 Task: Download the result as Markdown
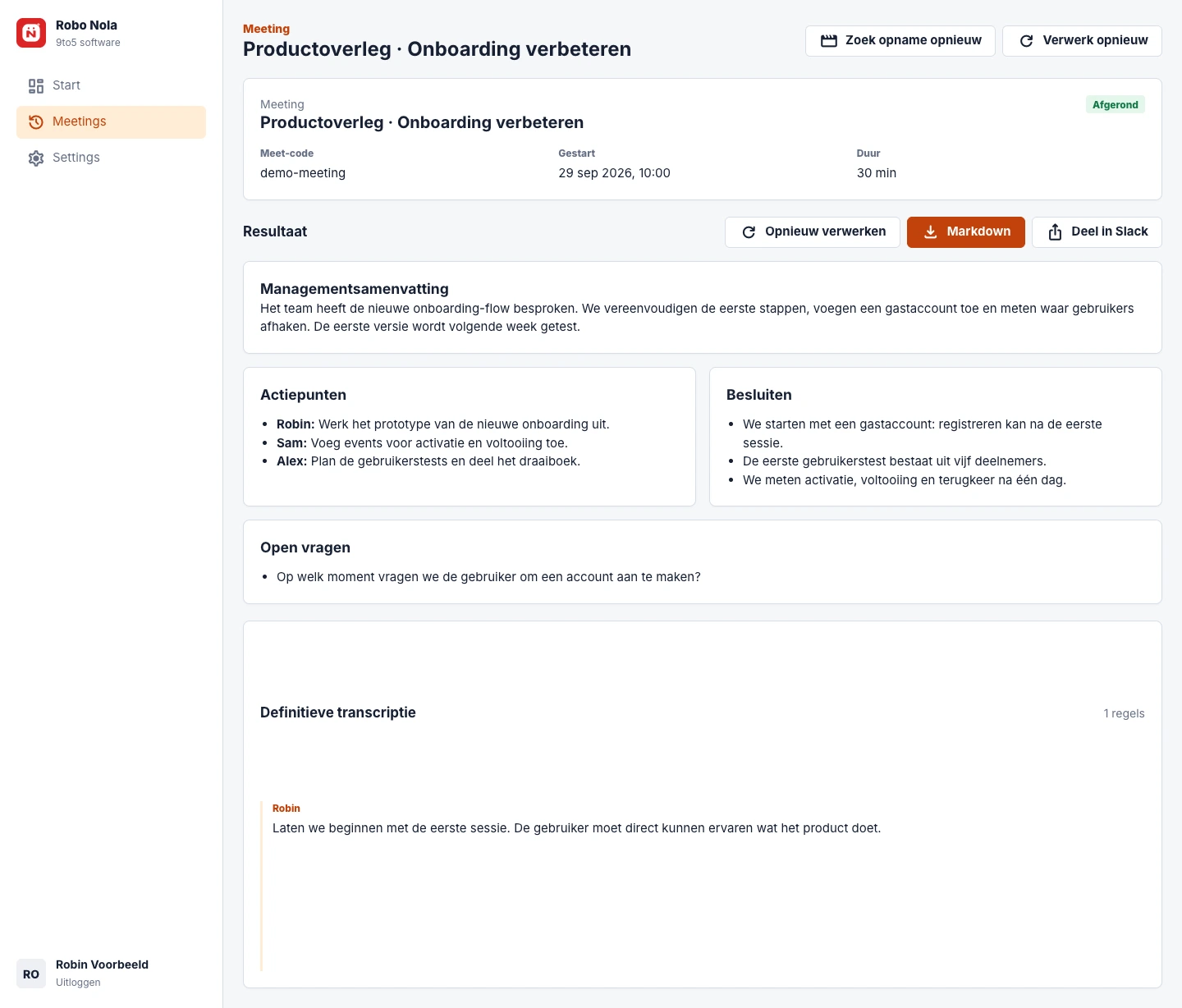(965, 232)
